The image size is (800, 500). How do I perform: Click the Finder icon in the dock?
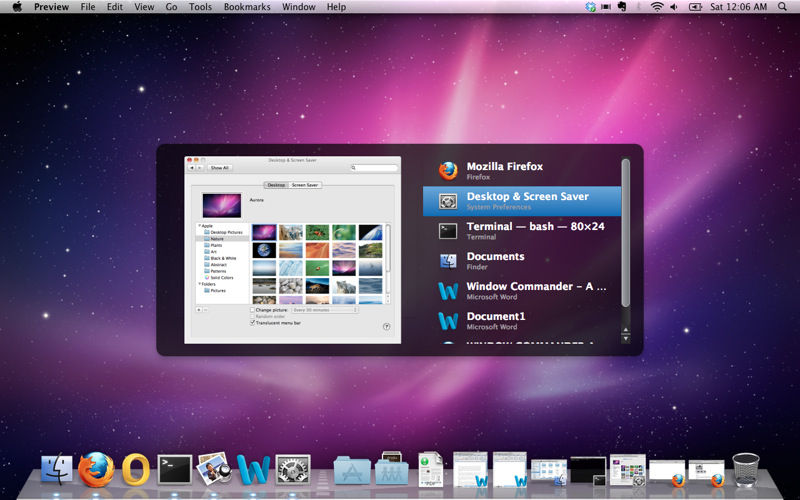[x=57, y=468]
